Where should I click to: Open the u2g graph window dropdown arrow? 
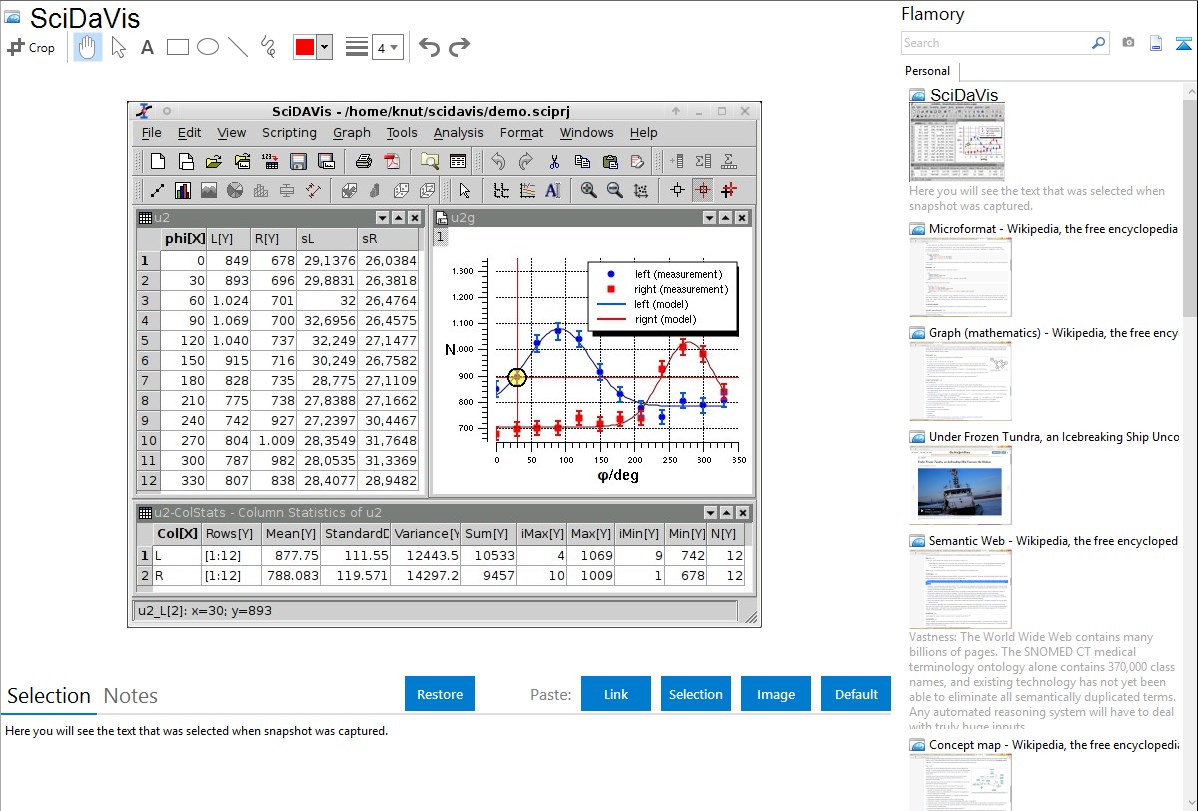(709, 218)
